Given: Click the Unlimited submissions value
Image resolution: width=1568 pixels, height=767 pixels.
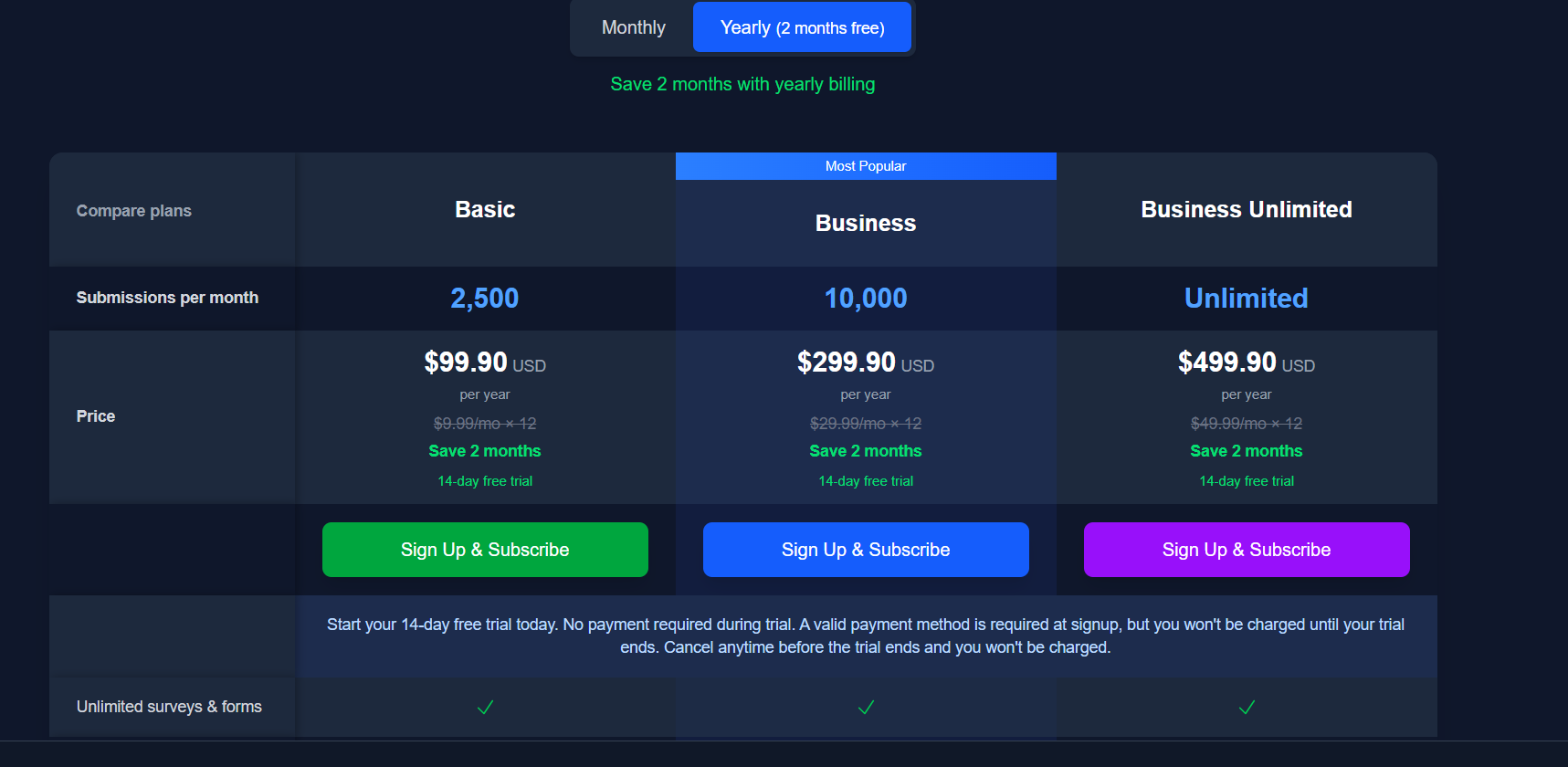Looking at the screenshot, I should click(1247, 299).
